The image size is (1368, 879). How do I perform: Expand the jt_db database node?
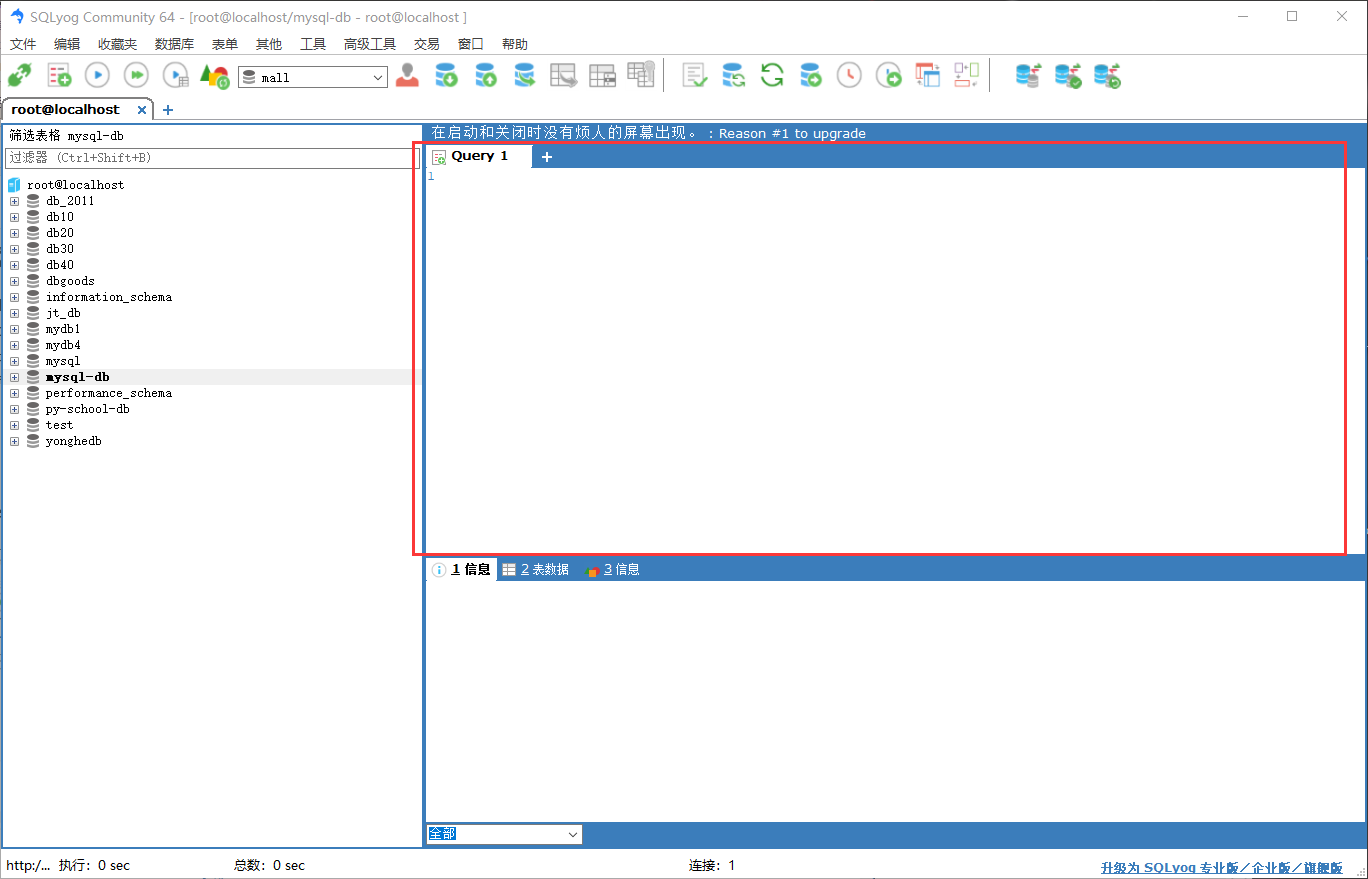(x=14, y=313)
